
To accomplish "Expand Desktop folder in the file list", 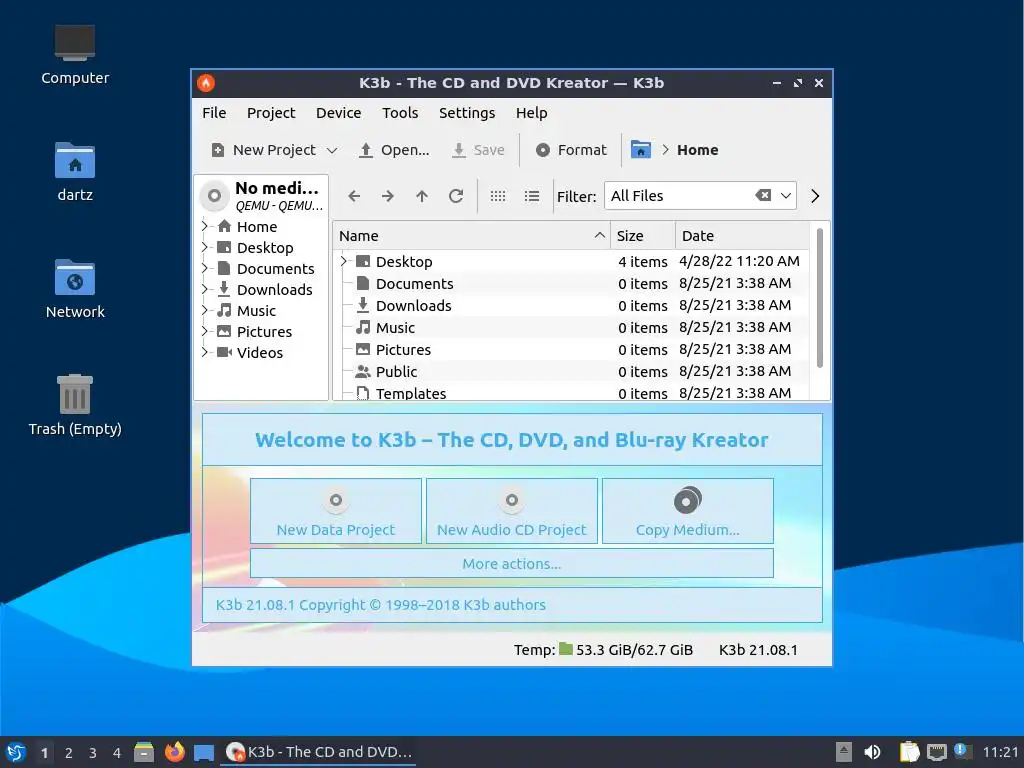I will (344, 261).
